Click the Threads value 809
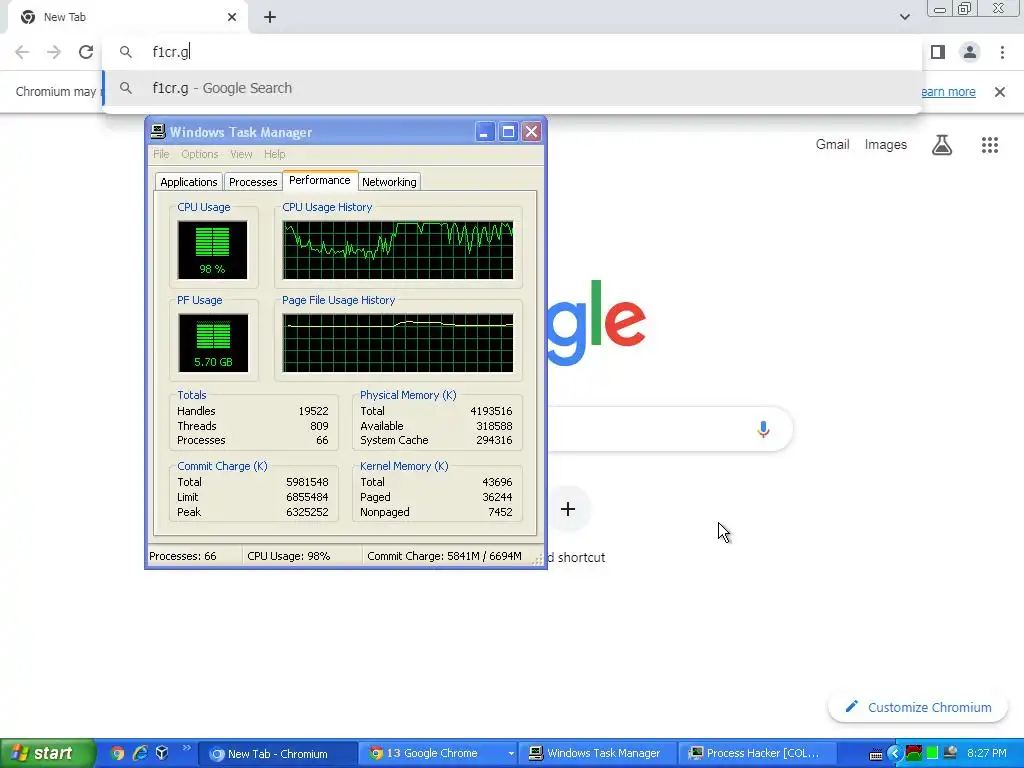 (319, 426)
